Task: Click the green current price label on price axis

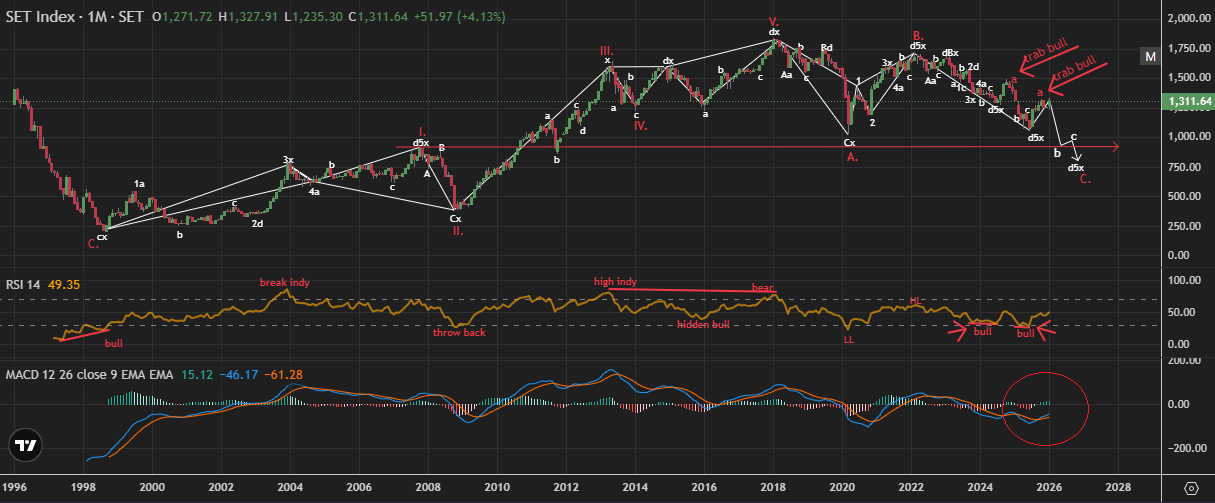Action: click(x=1189, y=101)
